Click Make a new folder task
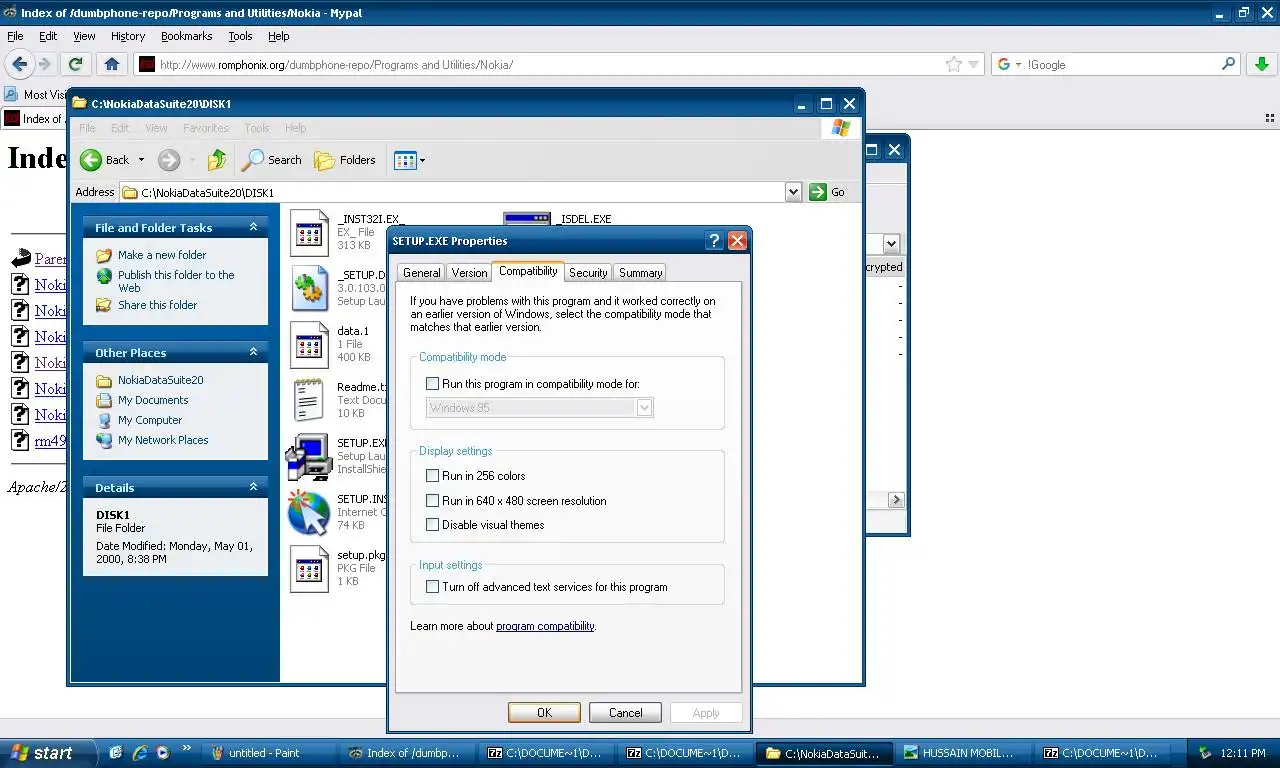Viewport: 1280px width, 768px height. pos(162,255)
